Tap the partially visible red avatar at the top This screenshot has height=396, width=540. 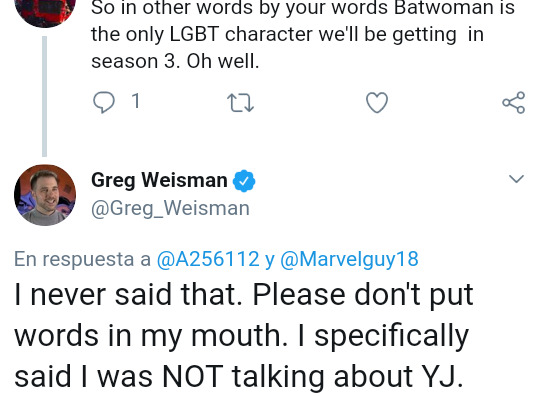(x=45, y=12)
